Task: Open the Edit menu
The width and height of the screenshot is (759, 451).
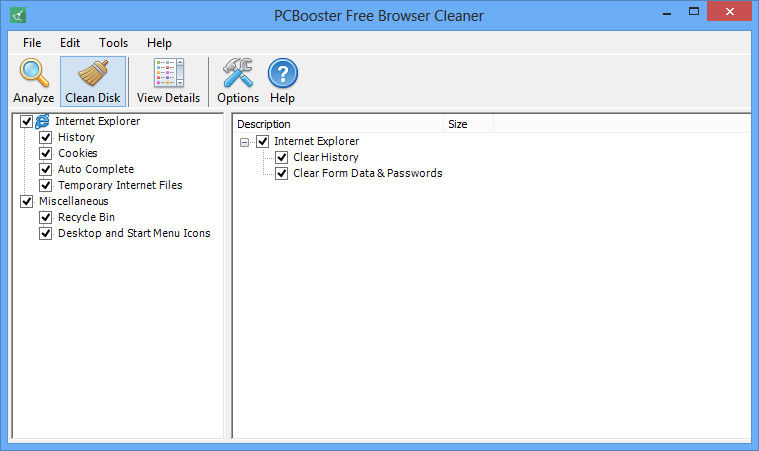Action: pyautogui.click(x=70, y=43)
